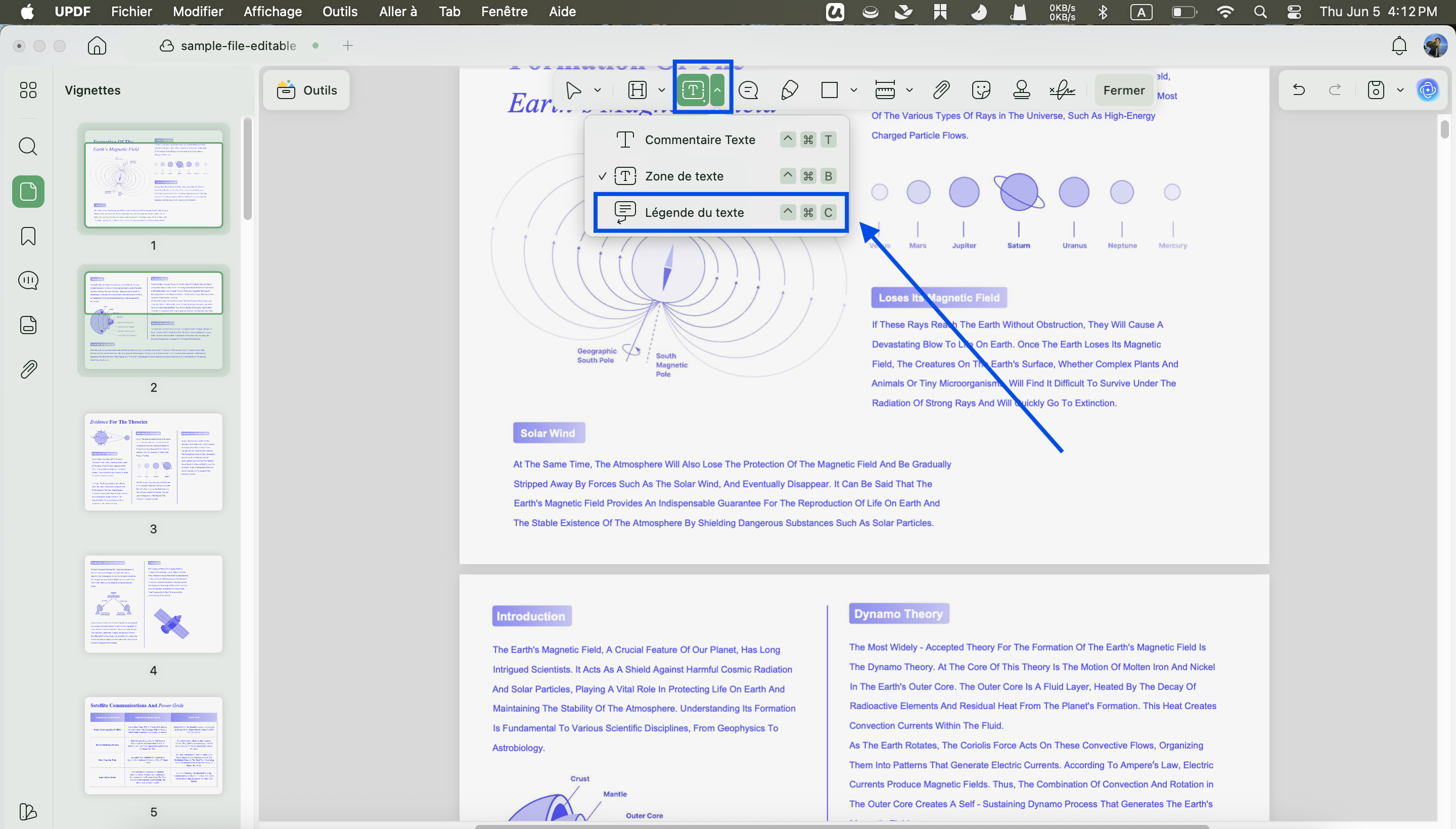Open the Apple menu
The height and width of the screenshot is (829, 1456).
coord(27,12)
